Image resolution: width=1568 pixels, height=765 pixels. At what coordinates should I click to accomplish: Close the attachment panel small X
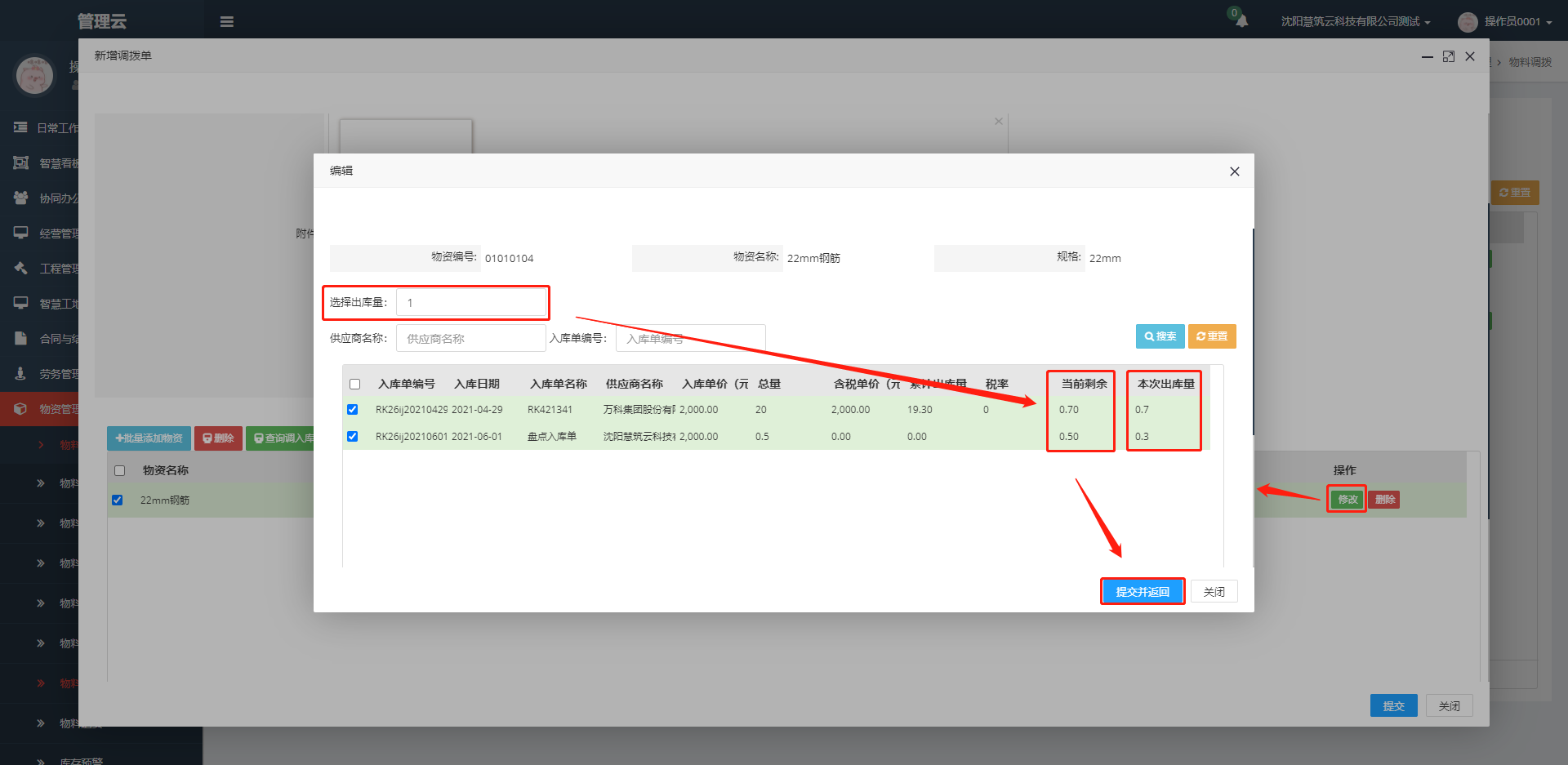click(998, 121)
